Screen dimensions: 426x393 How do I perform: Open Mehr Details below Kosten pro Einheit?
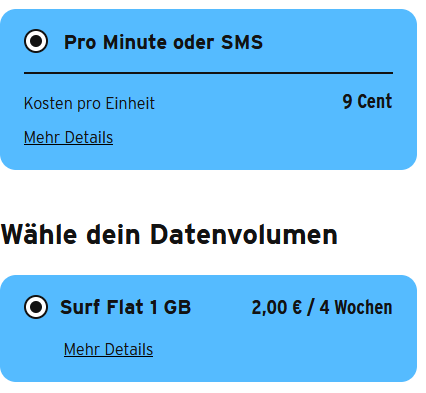coord(68,137)
